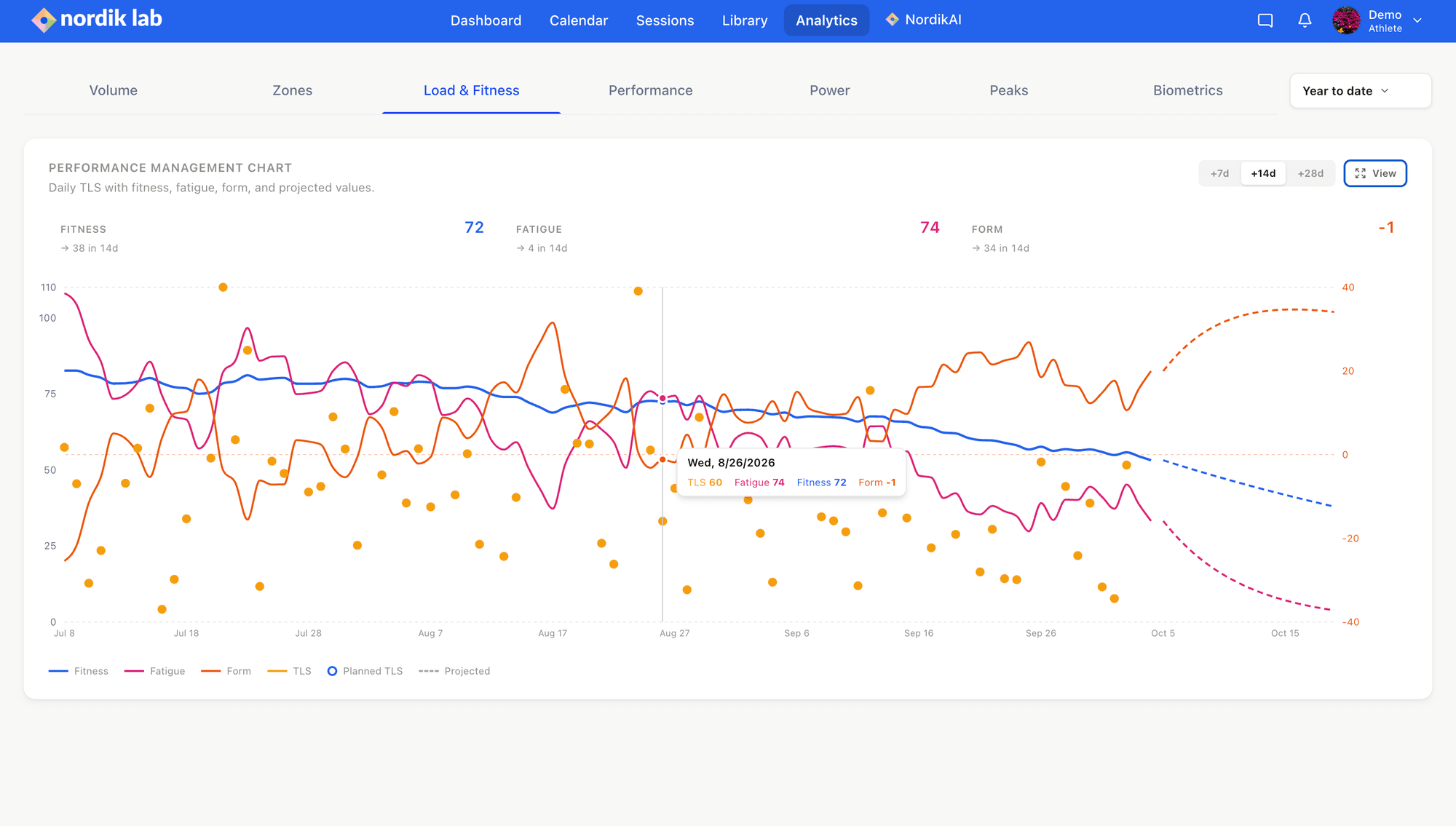Toggle the Planned TLS legend item
The image size is (1456, 826).
pyautogui.click(x=365, y=671)
